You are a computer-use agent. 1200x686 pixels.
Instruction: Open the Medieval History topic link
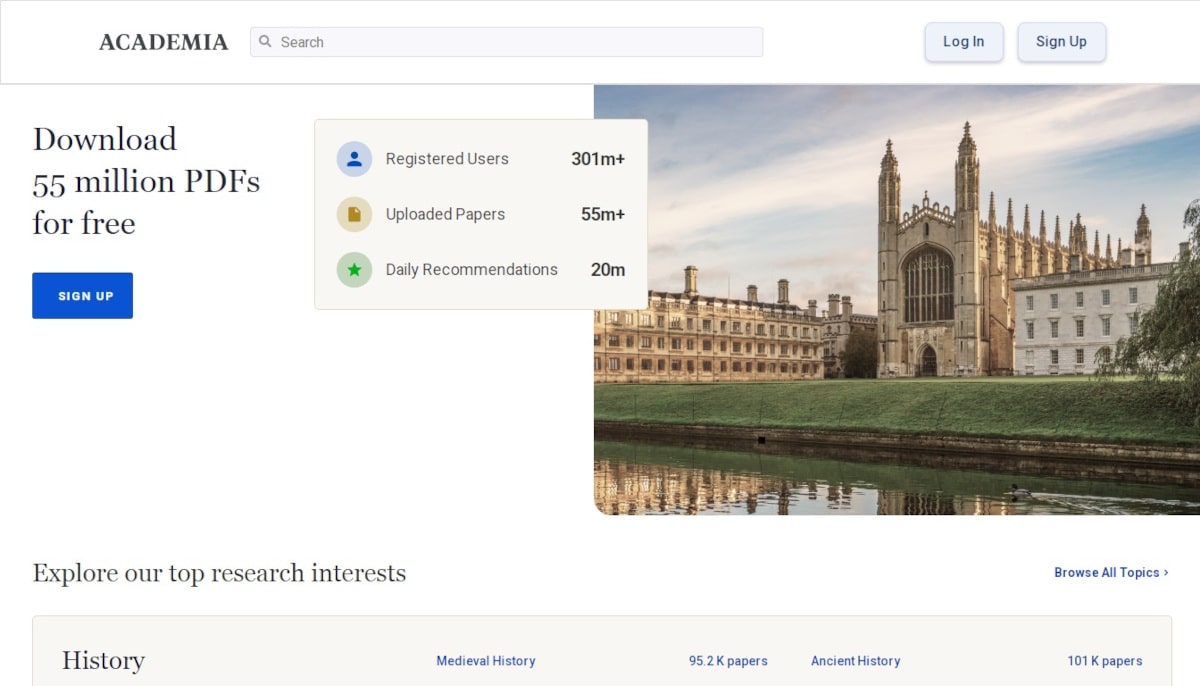tap(486, 661)
